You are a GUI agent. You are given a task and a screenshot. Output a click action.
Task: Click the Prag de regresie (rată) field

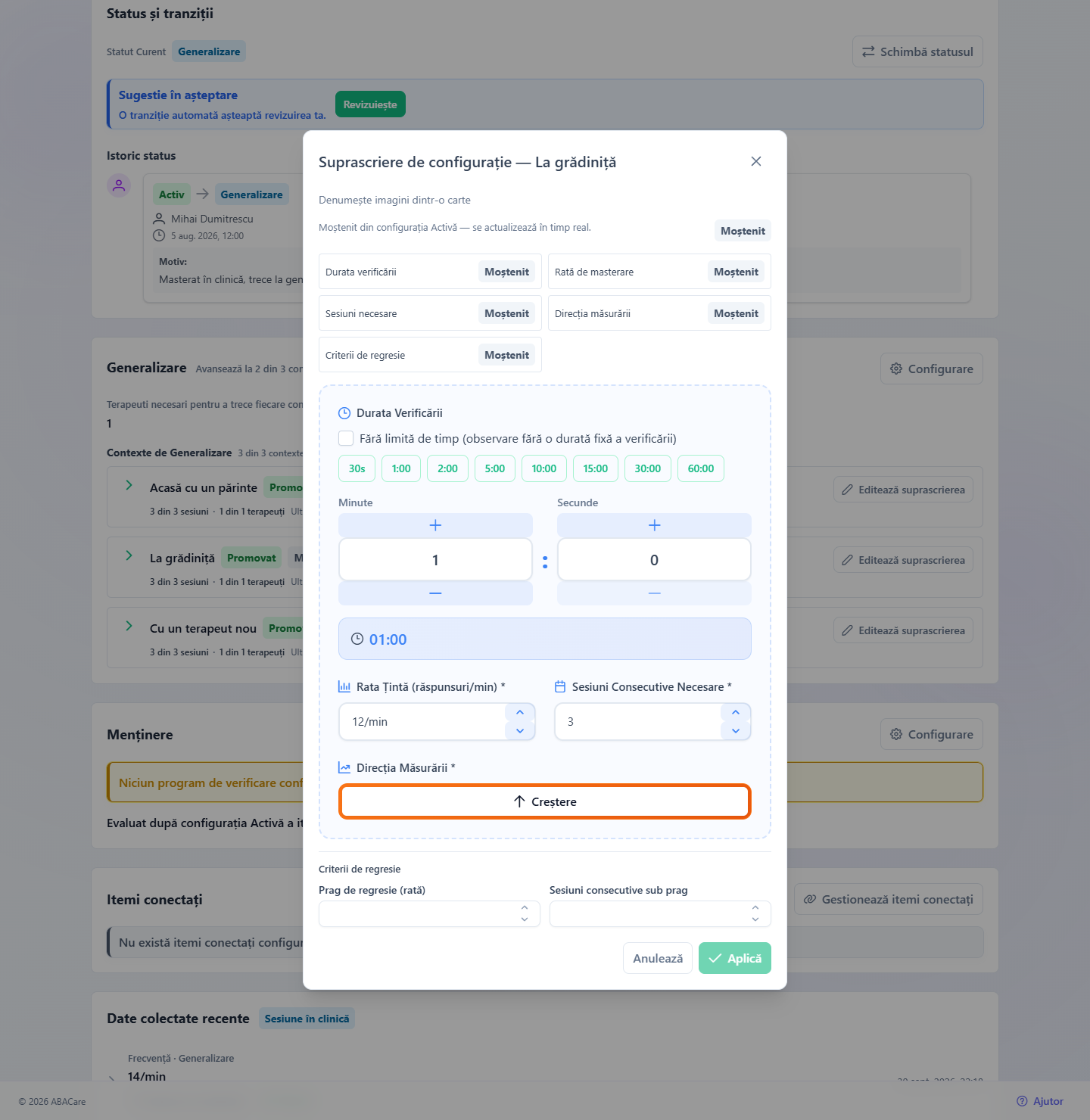(429, 913)
